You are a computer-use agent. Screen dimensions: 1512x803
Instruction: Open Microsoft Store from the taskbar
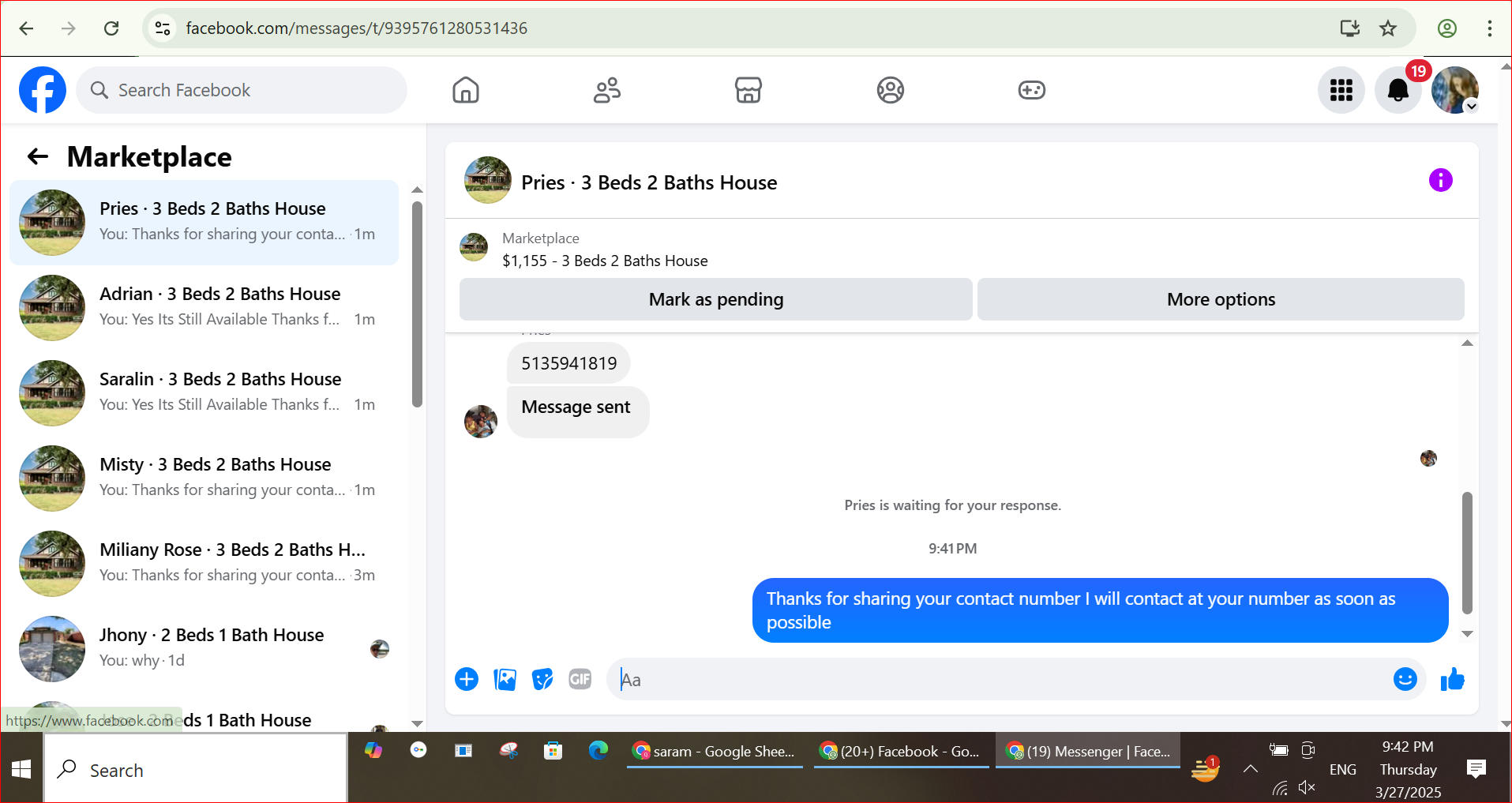(553, 750)
